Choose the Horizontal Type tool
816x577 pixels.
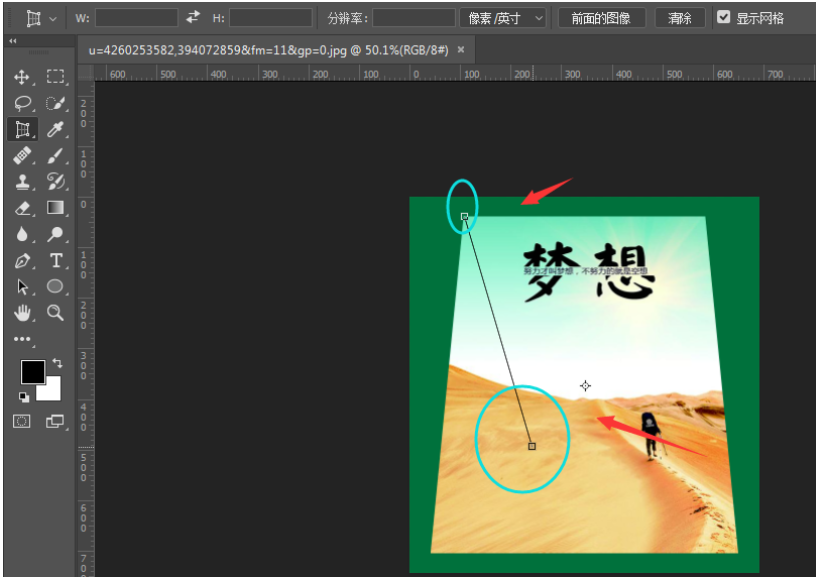coord(57,259)
